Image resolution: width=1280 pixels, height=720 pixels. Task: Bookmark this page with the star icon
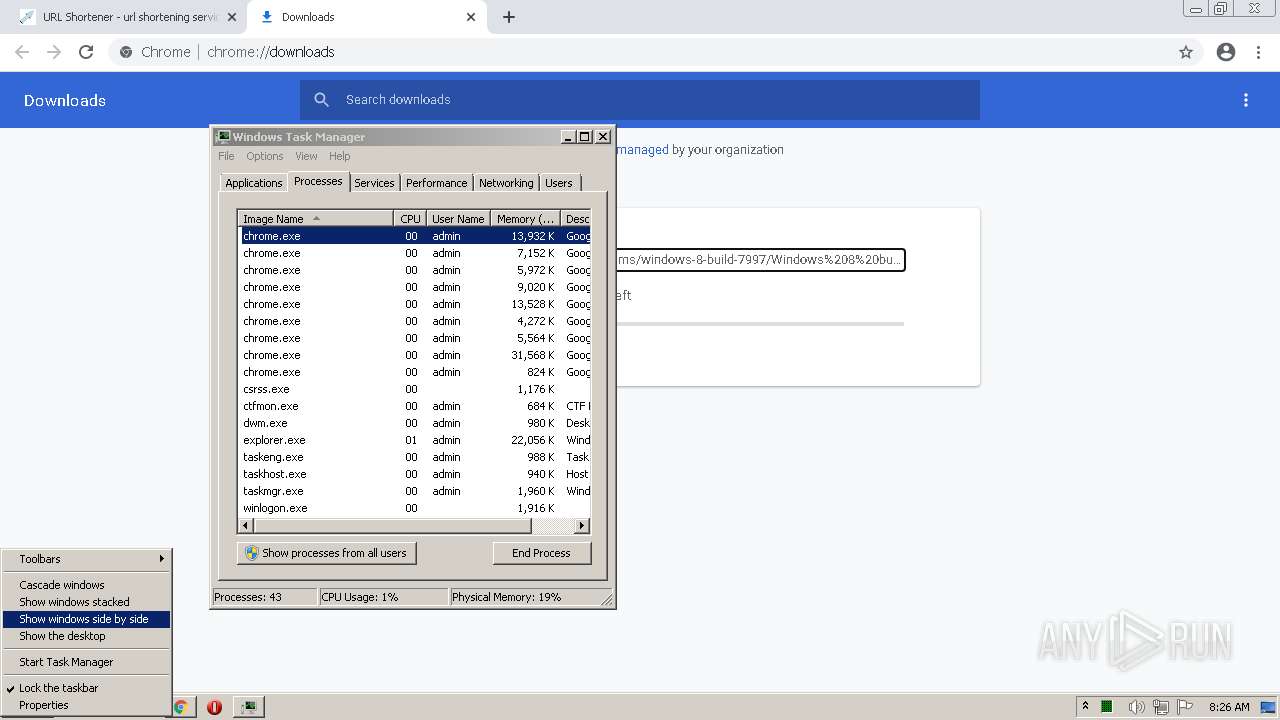point(1186,52)
